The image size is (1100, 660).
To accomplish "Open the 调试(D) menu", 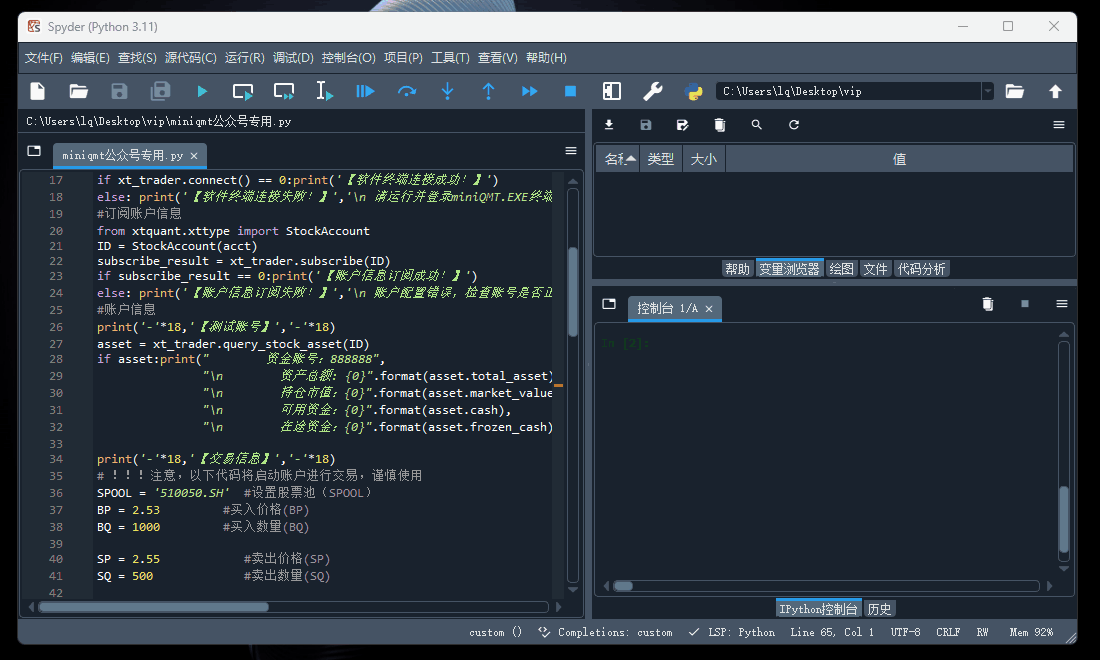I will [x=293, y=58].
